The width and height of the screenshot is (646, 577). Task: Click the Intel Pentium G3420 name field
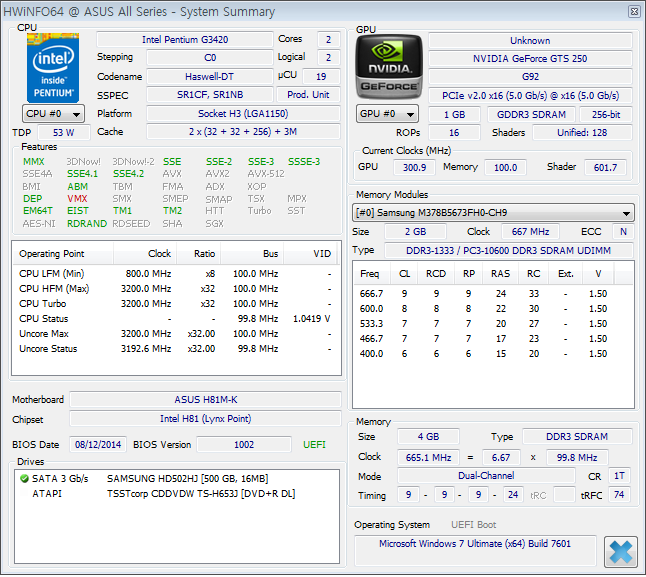click(x=184, y=39)
